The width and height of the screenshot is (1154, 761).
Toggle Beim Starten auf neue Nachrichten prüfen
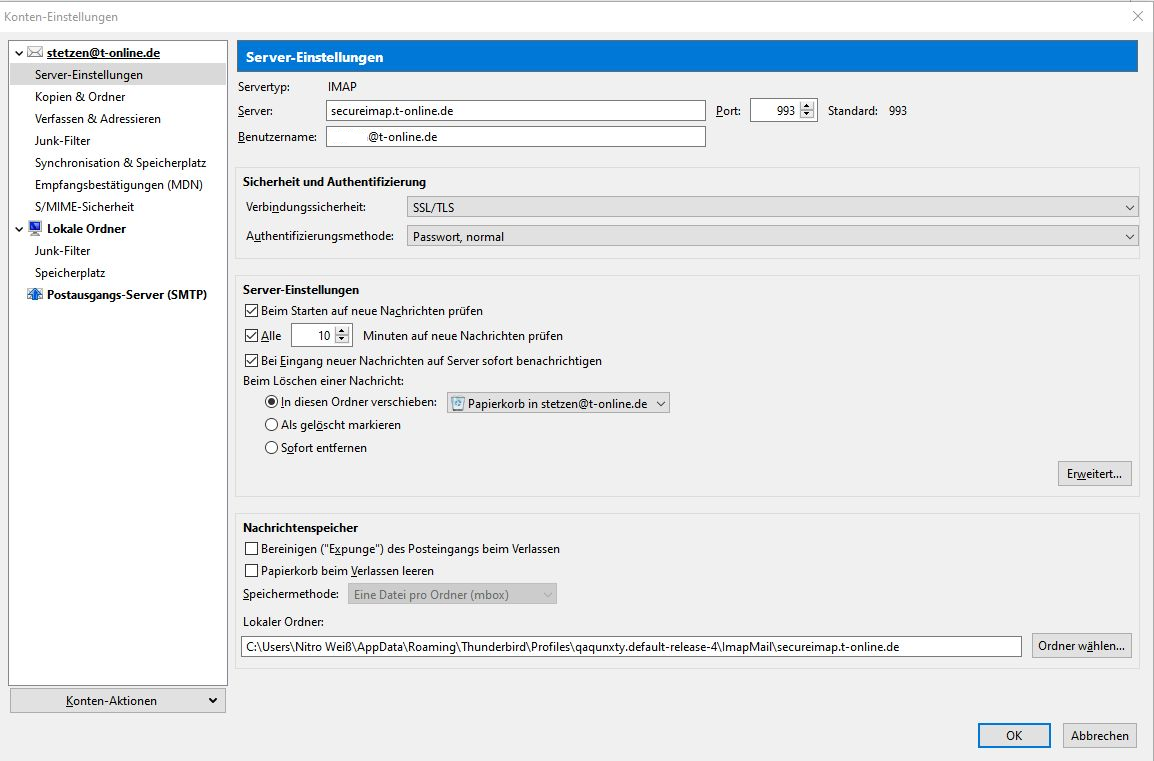click(251, 311)
